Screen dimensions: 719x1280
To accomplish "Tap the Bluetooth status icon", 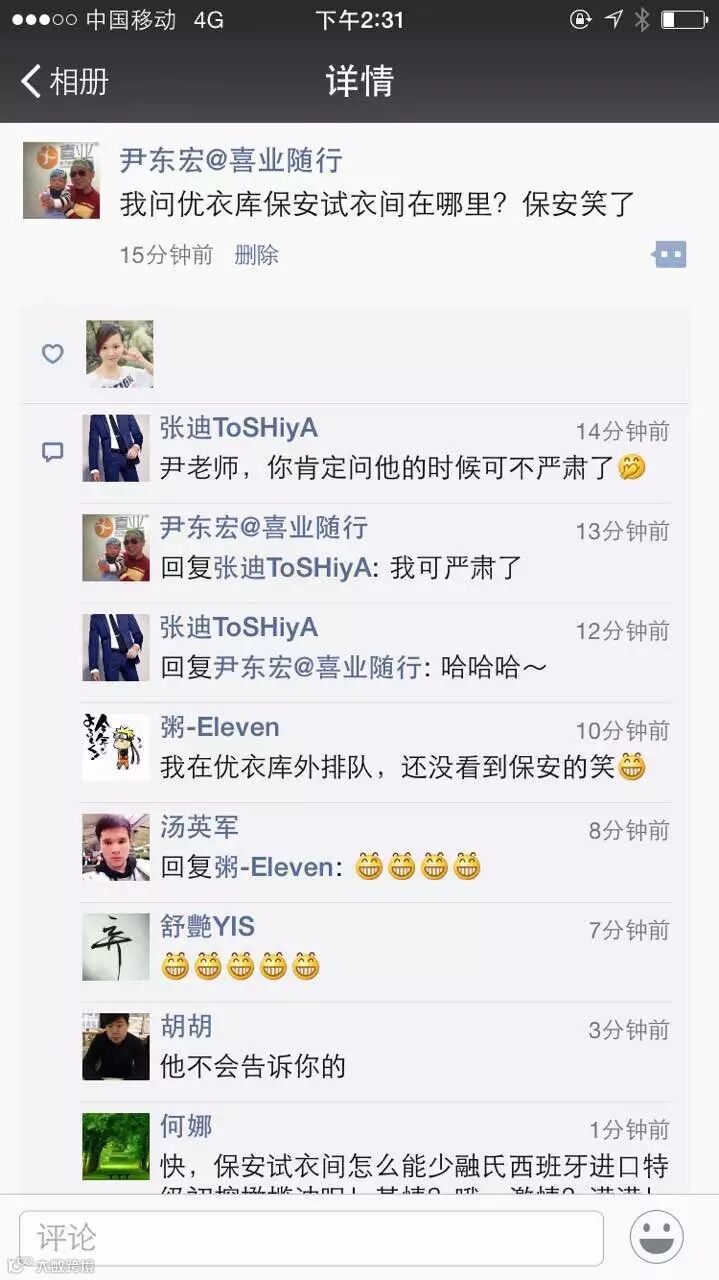I will [641, 19].
